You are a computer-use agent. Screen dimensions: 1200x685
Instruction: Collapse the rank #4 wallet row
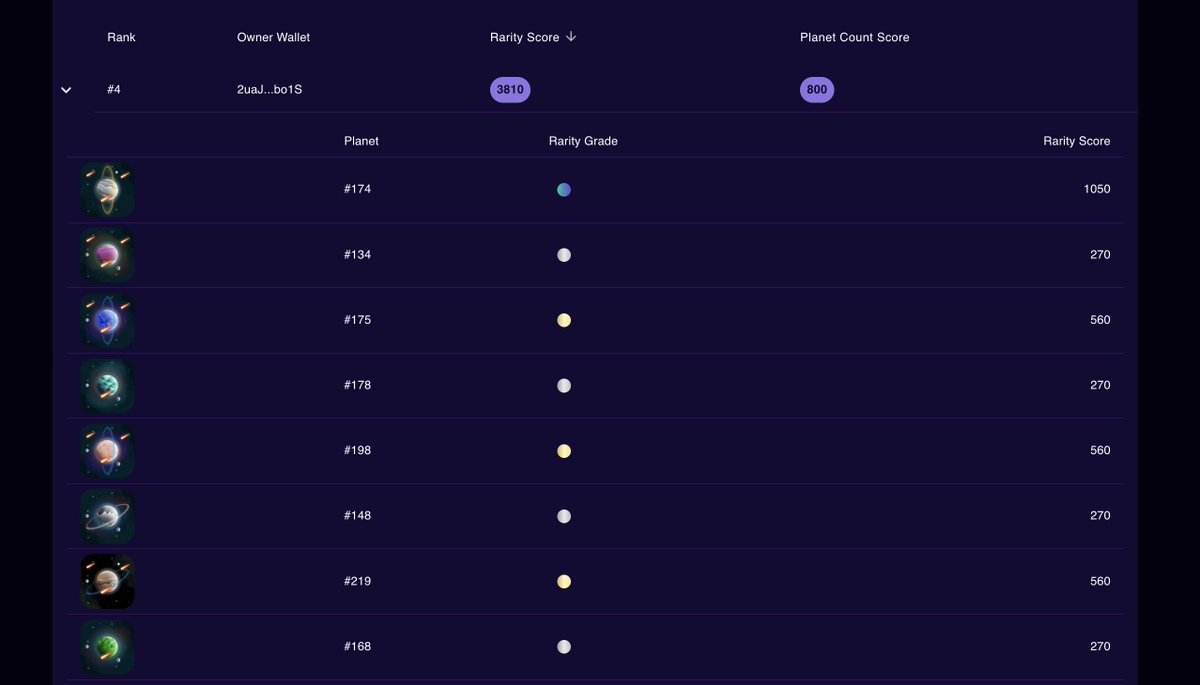(x=66, y=90)
